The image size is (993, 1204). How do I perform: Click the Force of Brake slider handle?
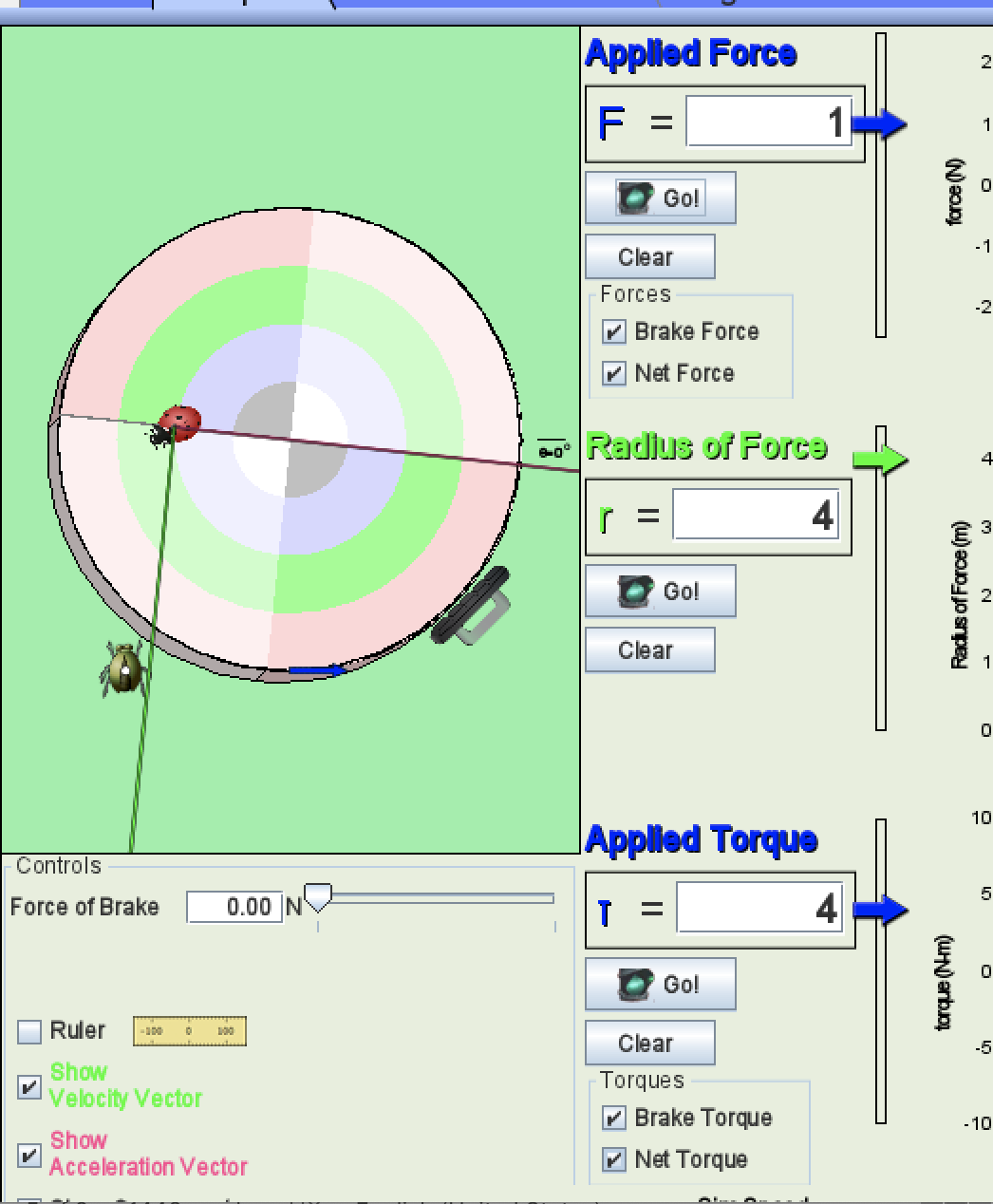317,897
